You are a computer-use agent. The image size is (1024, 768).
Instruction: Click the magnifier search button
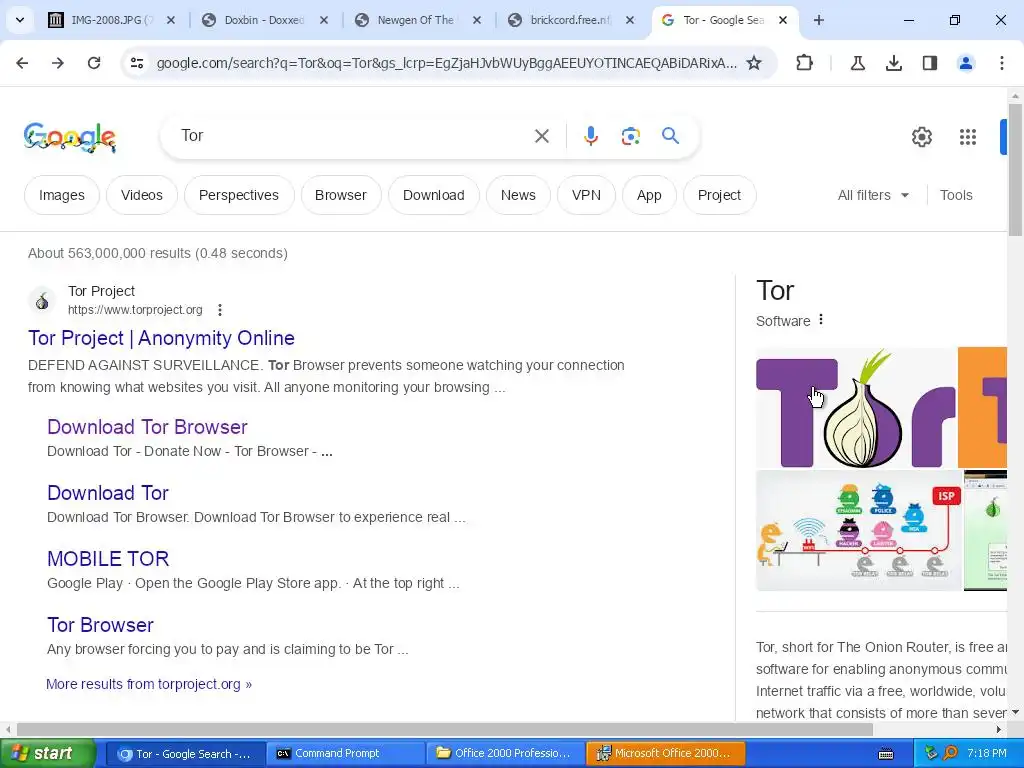coord(670,136)
